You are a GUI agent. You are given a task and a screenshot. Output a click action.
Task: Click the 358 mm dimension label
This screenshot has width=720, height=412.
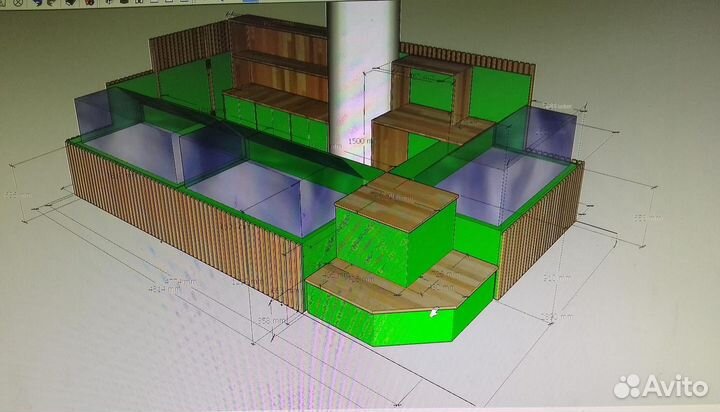pos(268,320)
